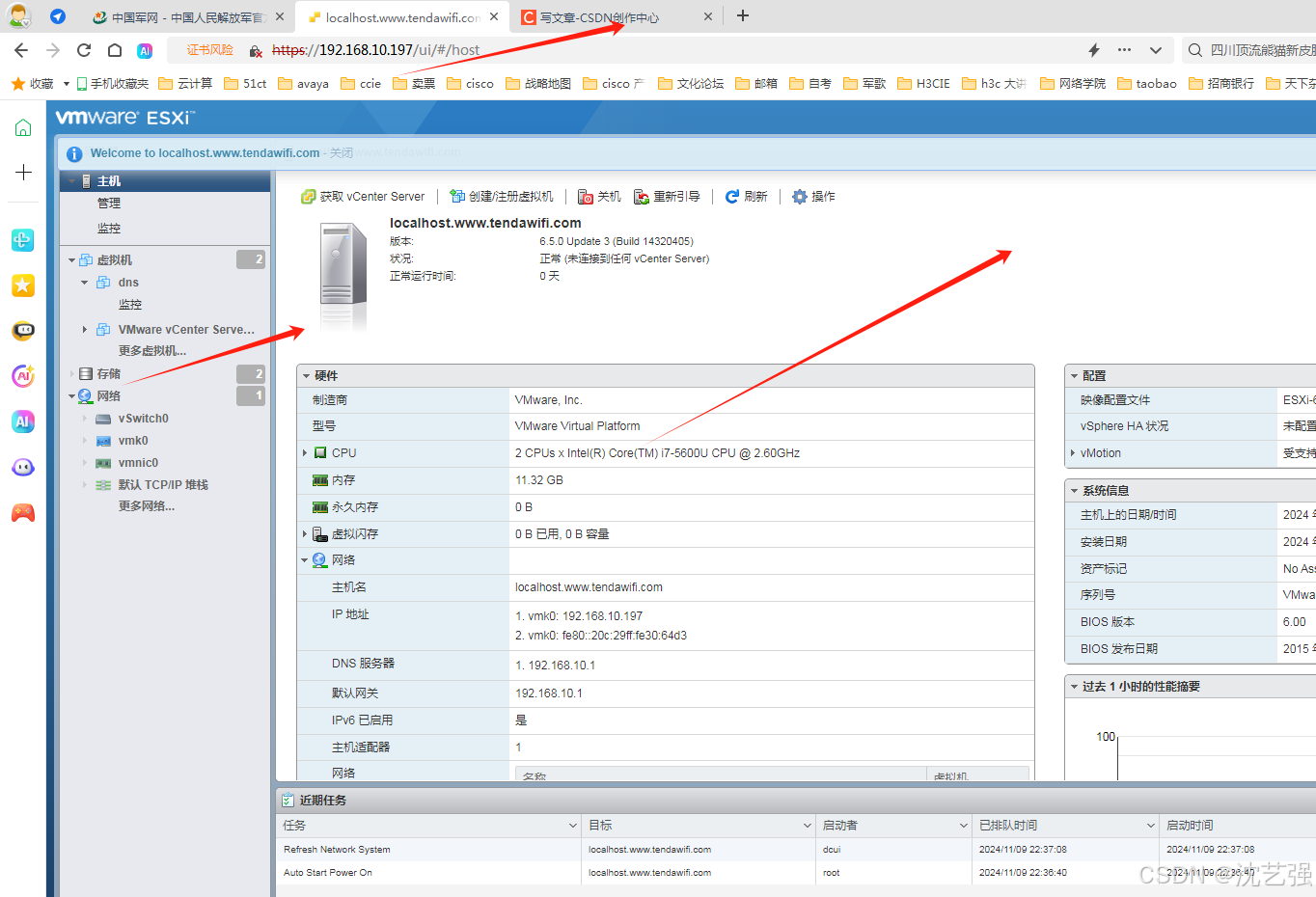Select vSwitch0 in the network tree
Image resolution: width=1316 pixels, height=897 pixels.
tap(143, 419)
